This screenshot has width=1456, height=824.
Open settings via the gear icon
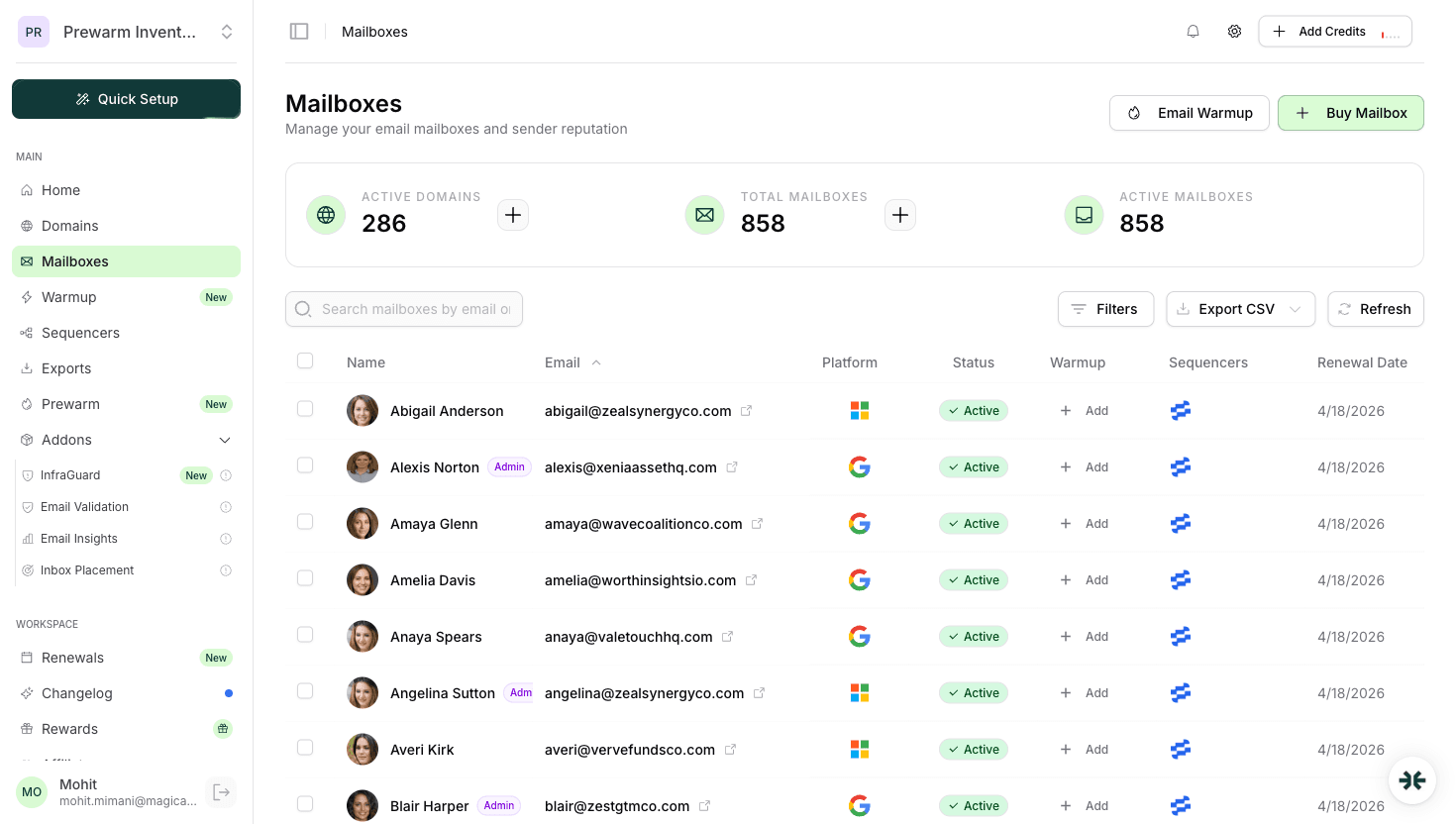1234,31
